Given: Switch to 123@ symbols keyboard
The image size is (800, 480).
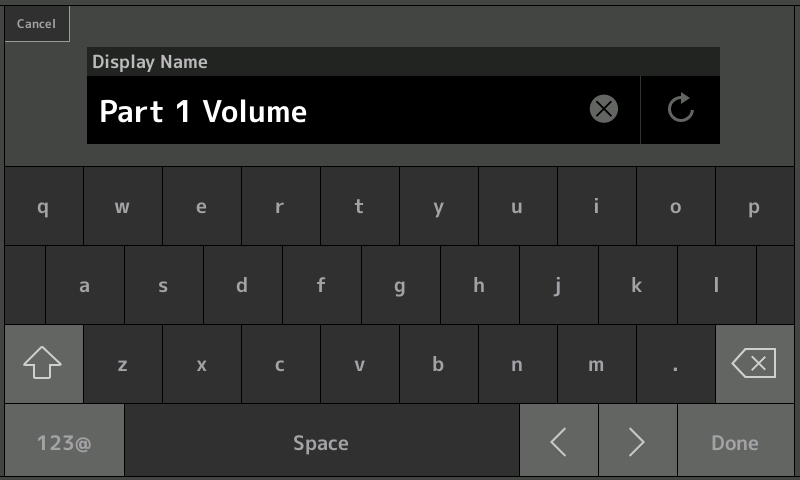Looking at the screenshot, I should (x=64, y=442).
